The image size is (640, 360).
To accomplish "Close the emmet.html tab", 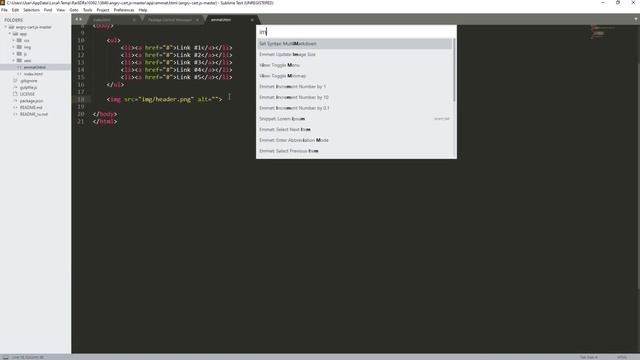I will 252,20.
